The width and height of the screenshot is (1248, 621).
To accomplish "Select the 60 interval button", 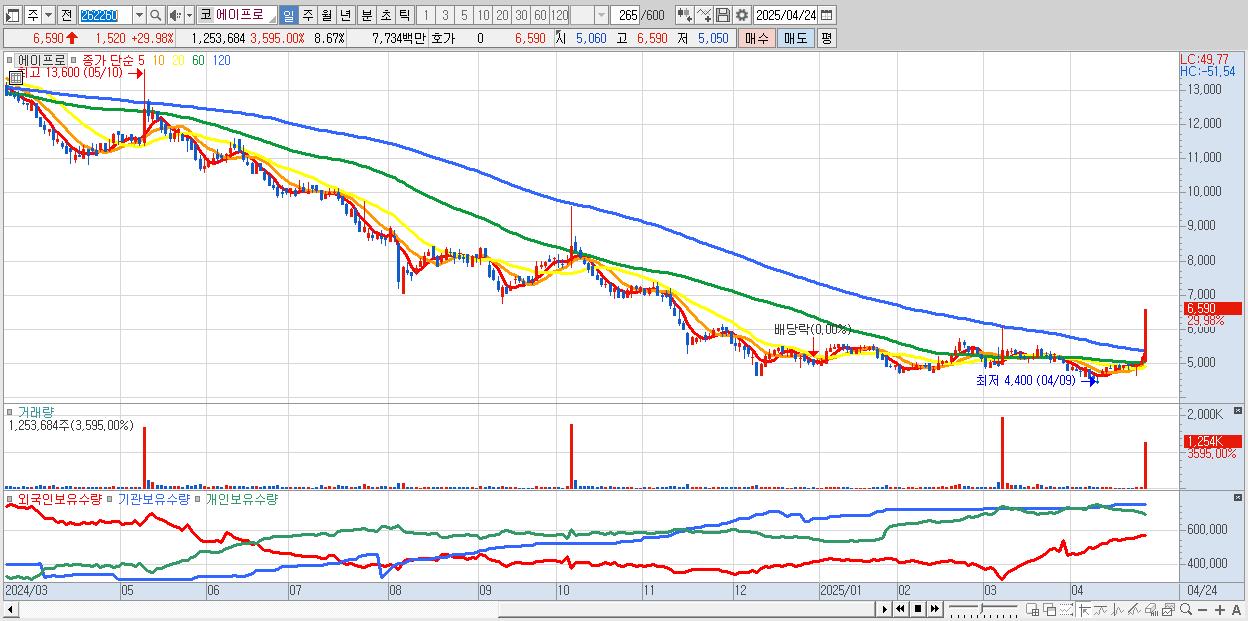I will coord(540,15).
